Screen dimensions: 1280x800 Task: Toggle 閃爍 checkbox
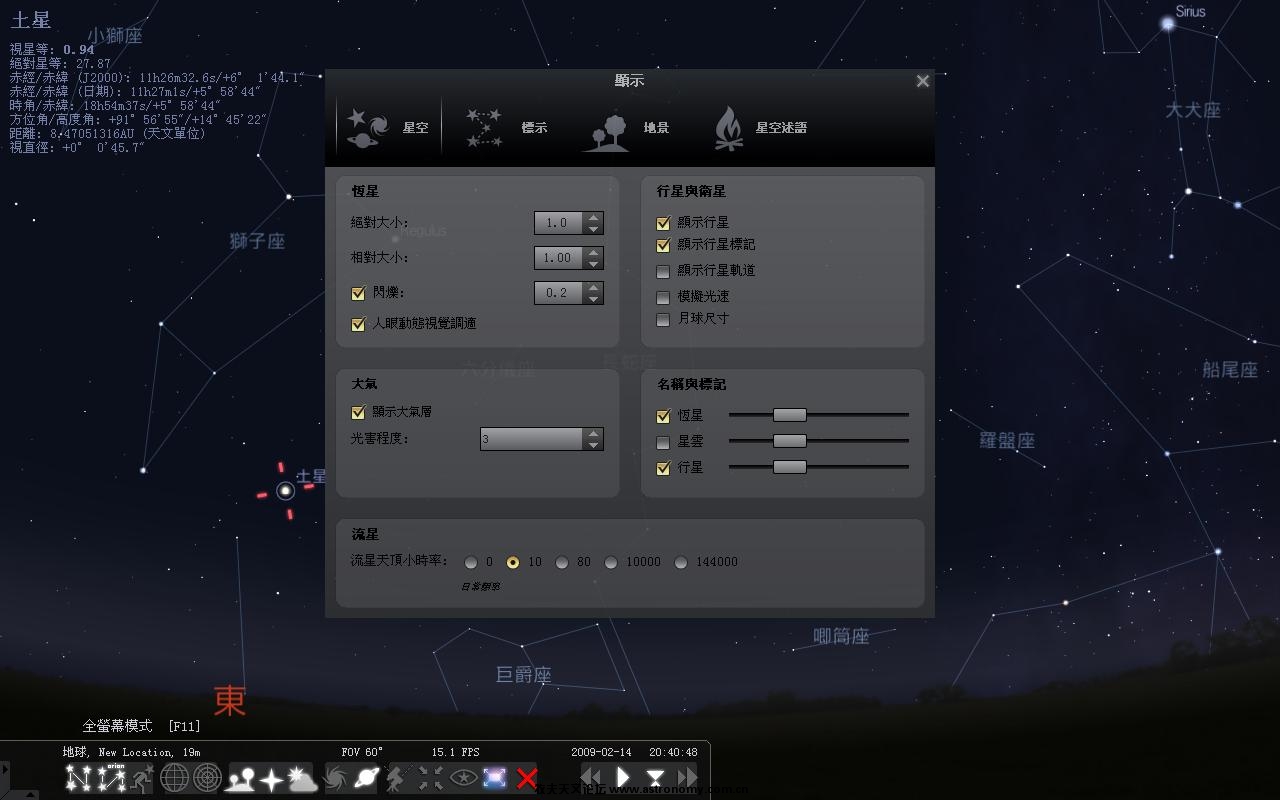358,293
